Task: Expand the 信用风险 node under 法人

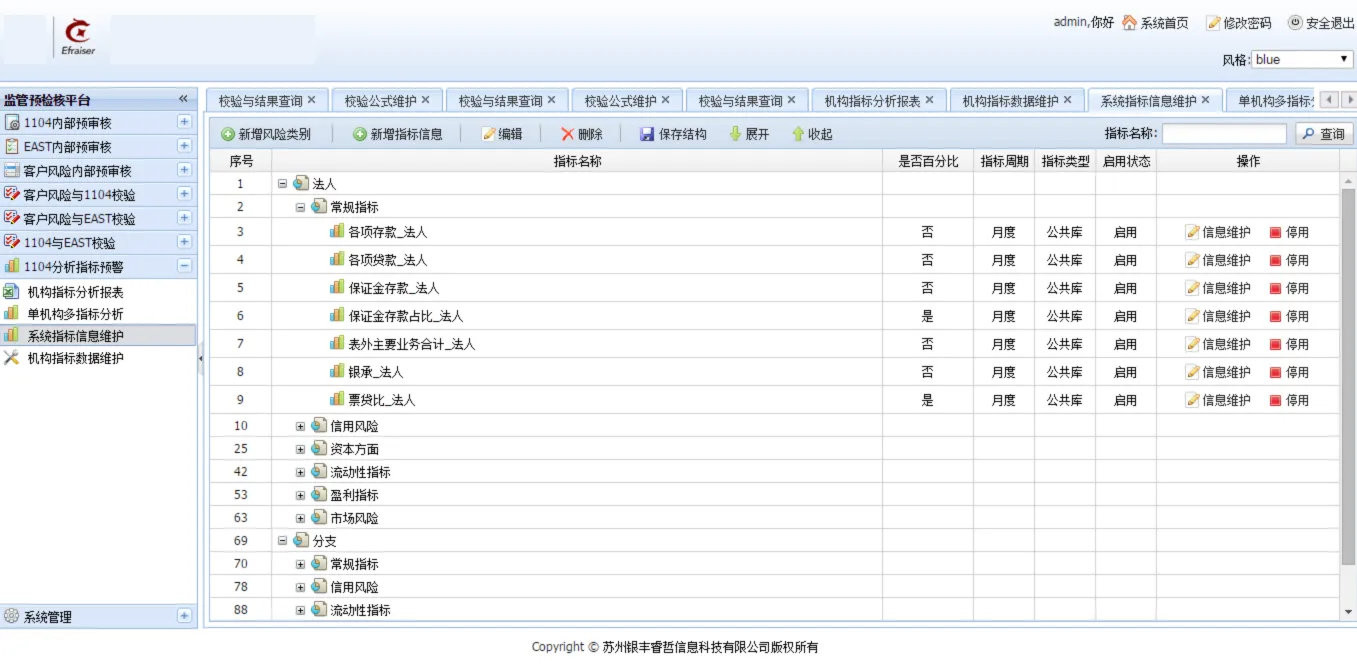Action: pos(300,426)
